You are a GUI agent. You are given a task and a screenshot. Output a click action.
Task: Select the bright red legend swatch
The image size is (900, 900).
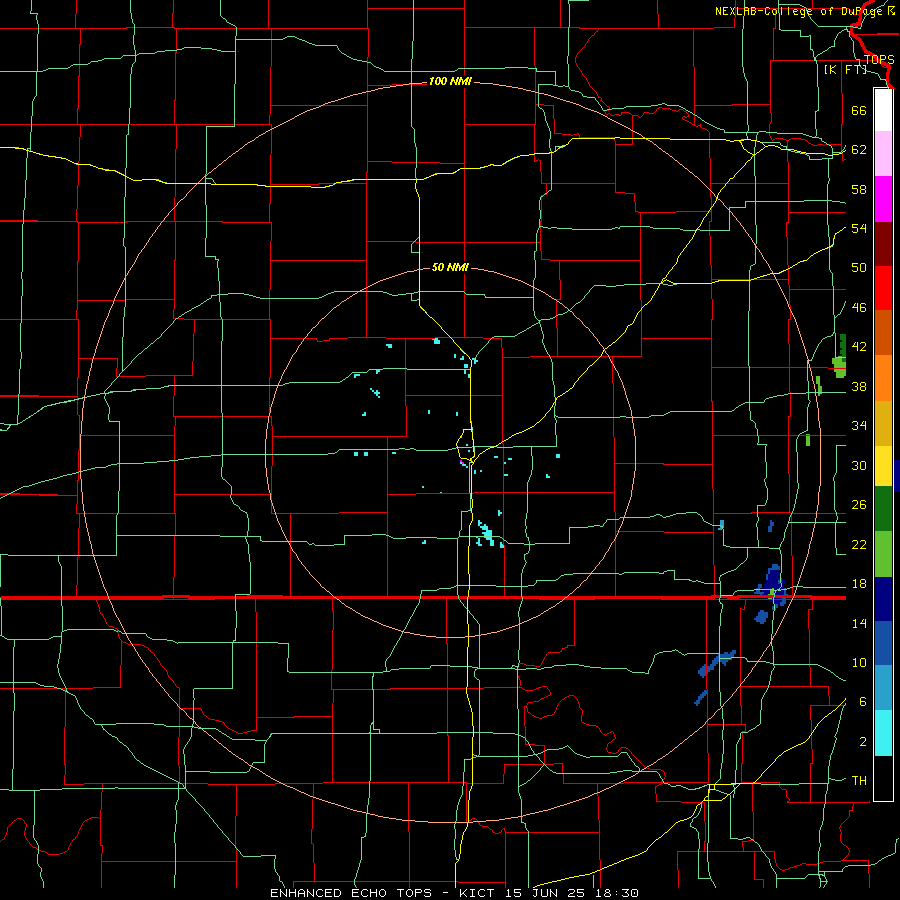[883, 288]
